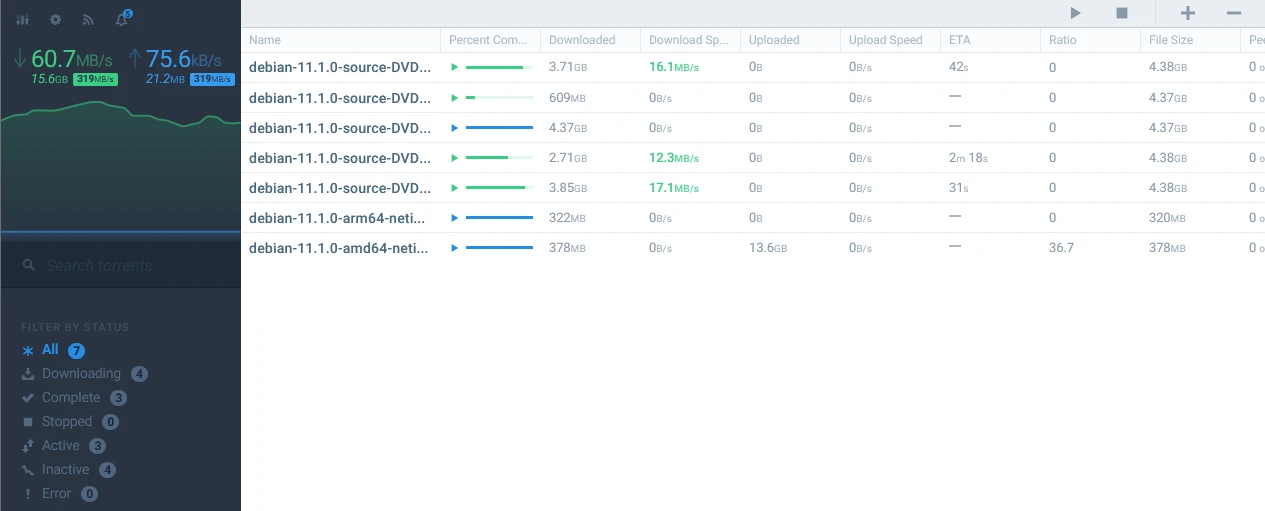Sort by the Downloaded column header
The width and height of the screenshot is (1265, 511).
pos(590,40)
